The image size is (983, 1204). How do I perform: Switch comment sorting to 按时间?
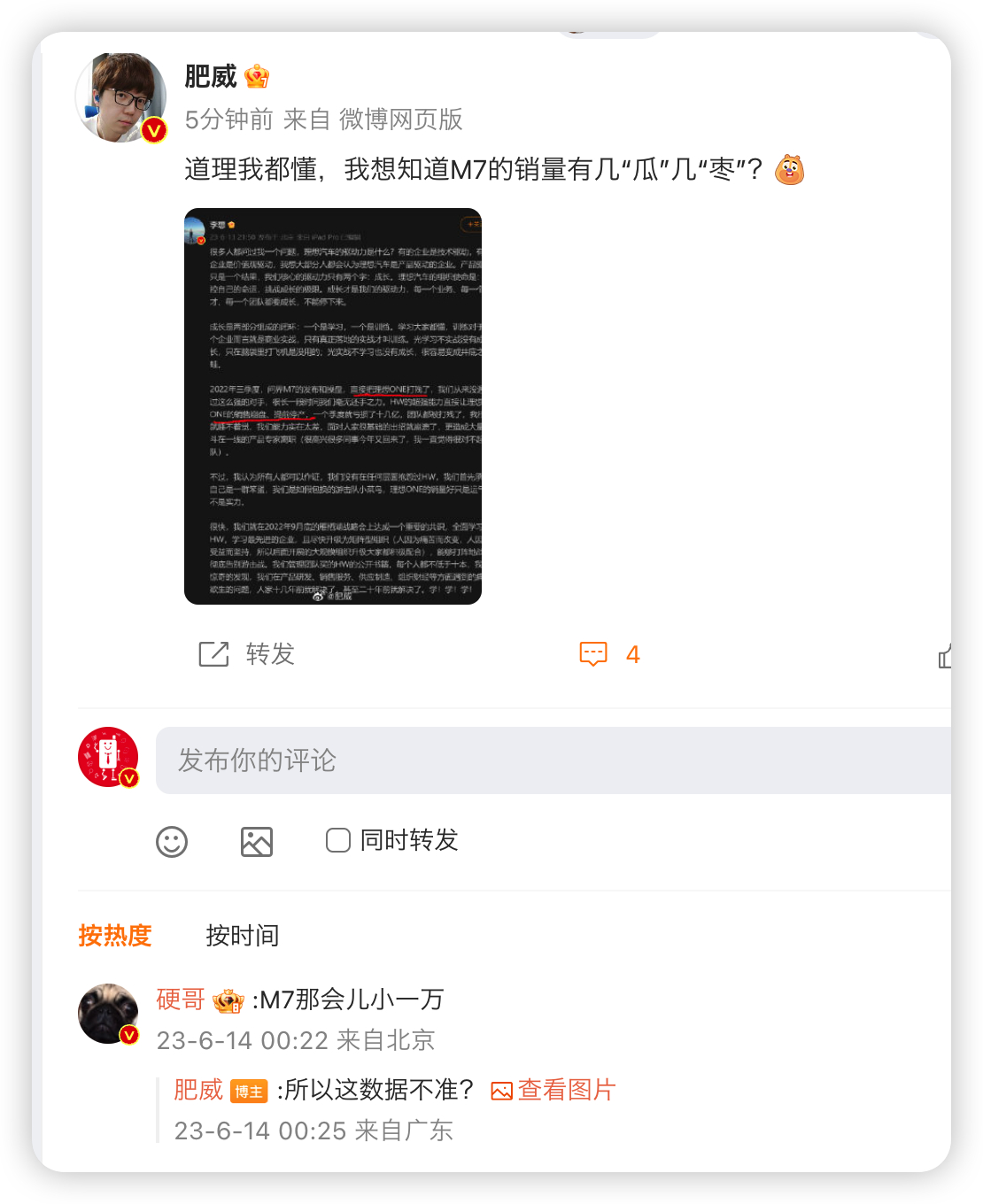tap(243, 935)
